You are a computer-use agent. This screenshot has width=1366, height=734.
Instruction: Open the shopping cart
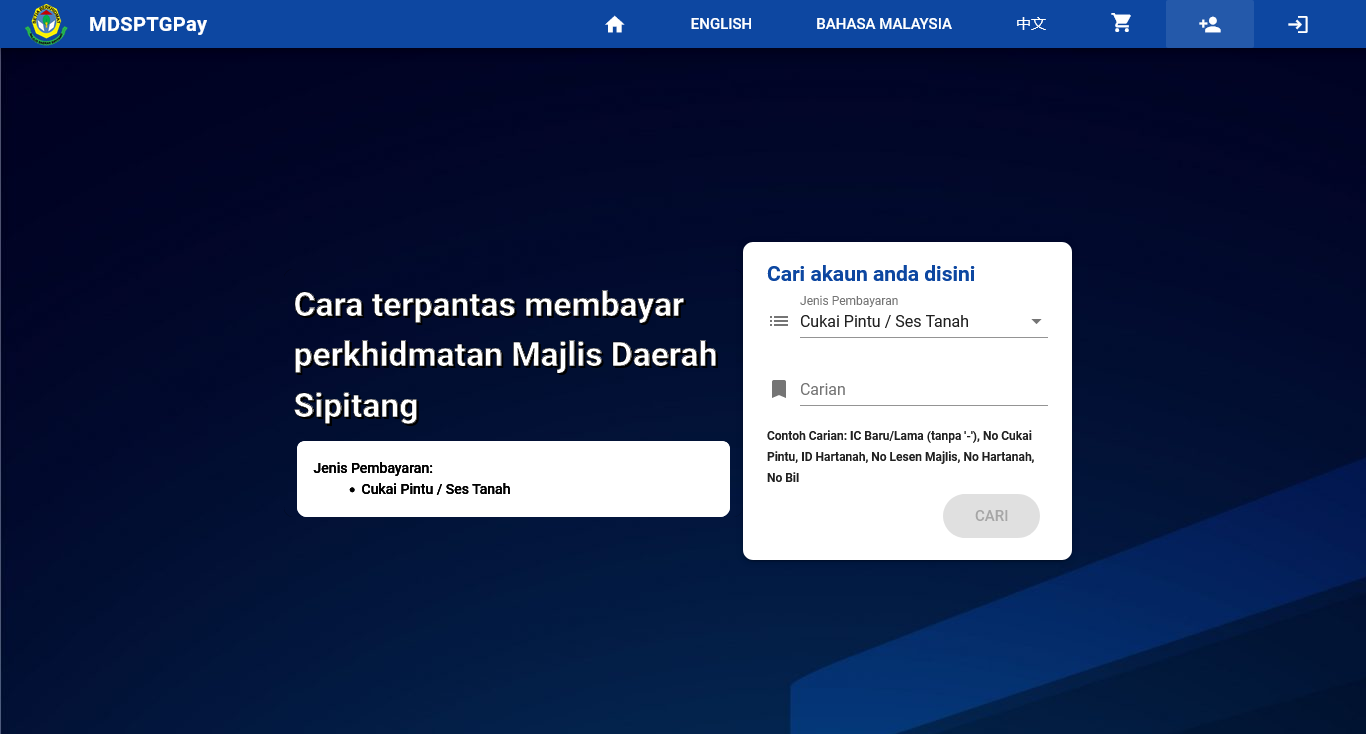(x=1122, y=24)
